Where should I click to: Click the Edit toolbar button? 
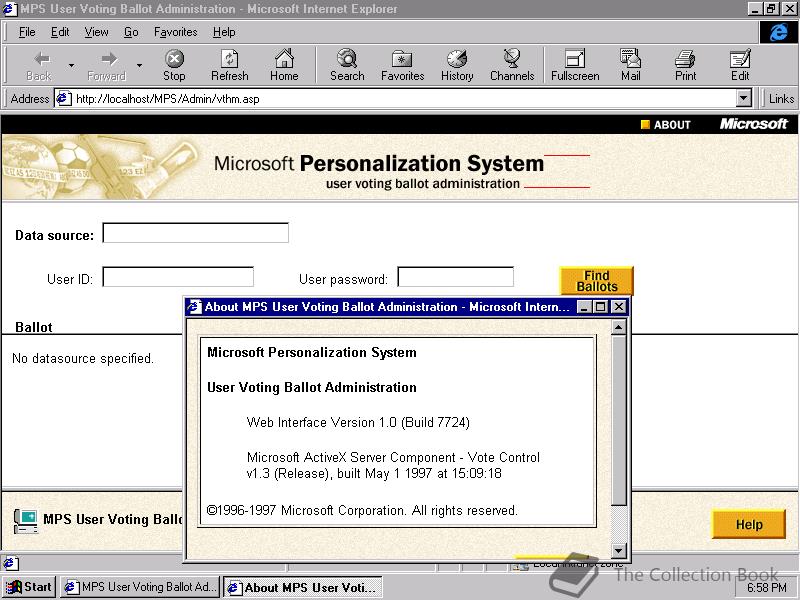(x=740, y=65)
